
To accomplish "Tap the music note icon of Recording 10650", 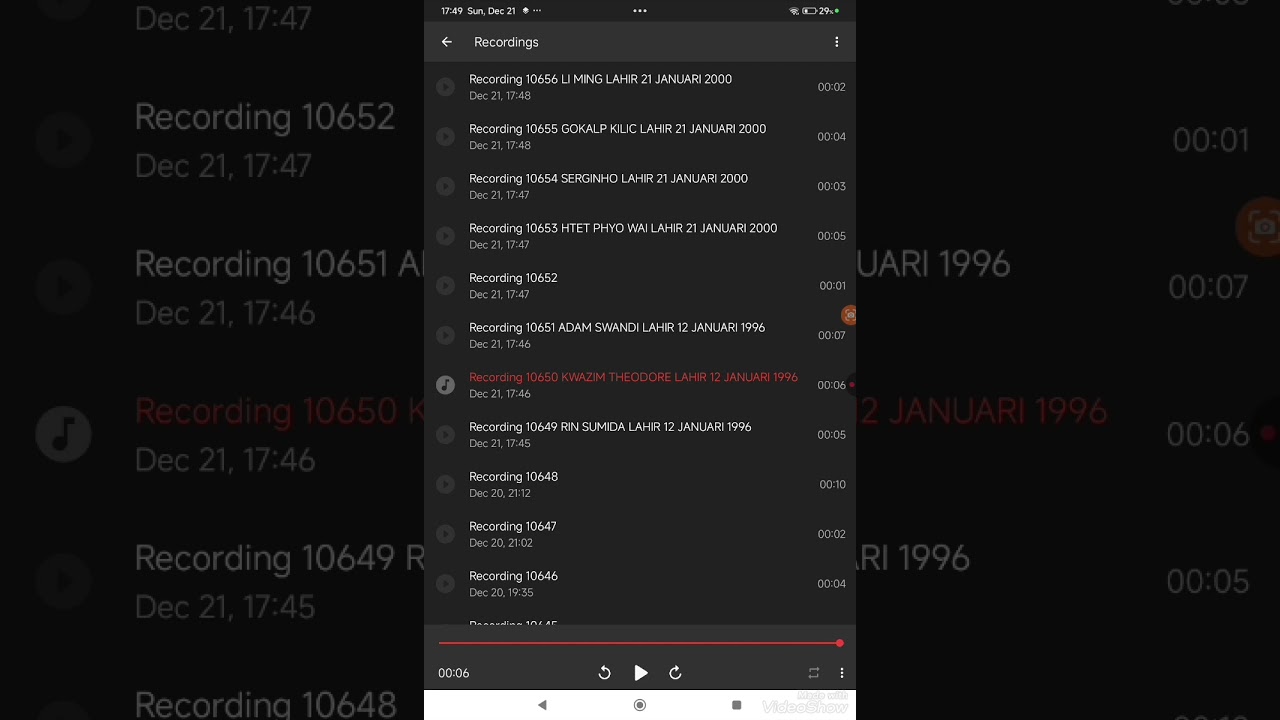I will [446, 385].
